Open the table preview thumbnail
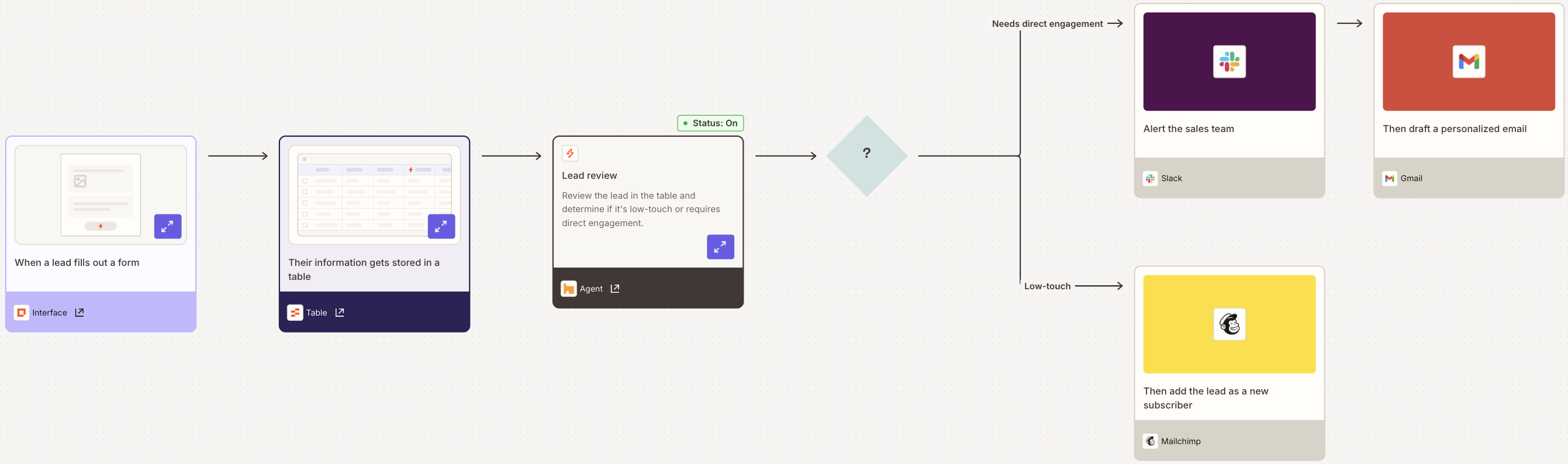This screenshot has height=464, width=1568. [374, 195]
